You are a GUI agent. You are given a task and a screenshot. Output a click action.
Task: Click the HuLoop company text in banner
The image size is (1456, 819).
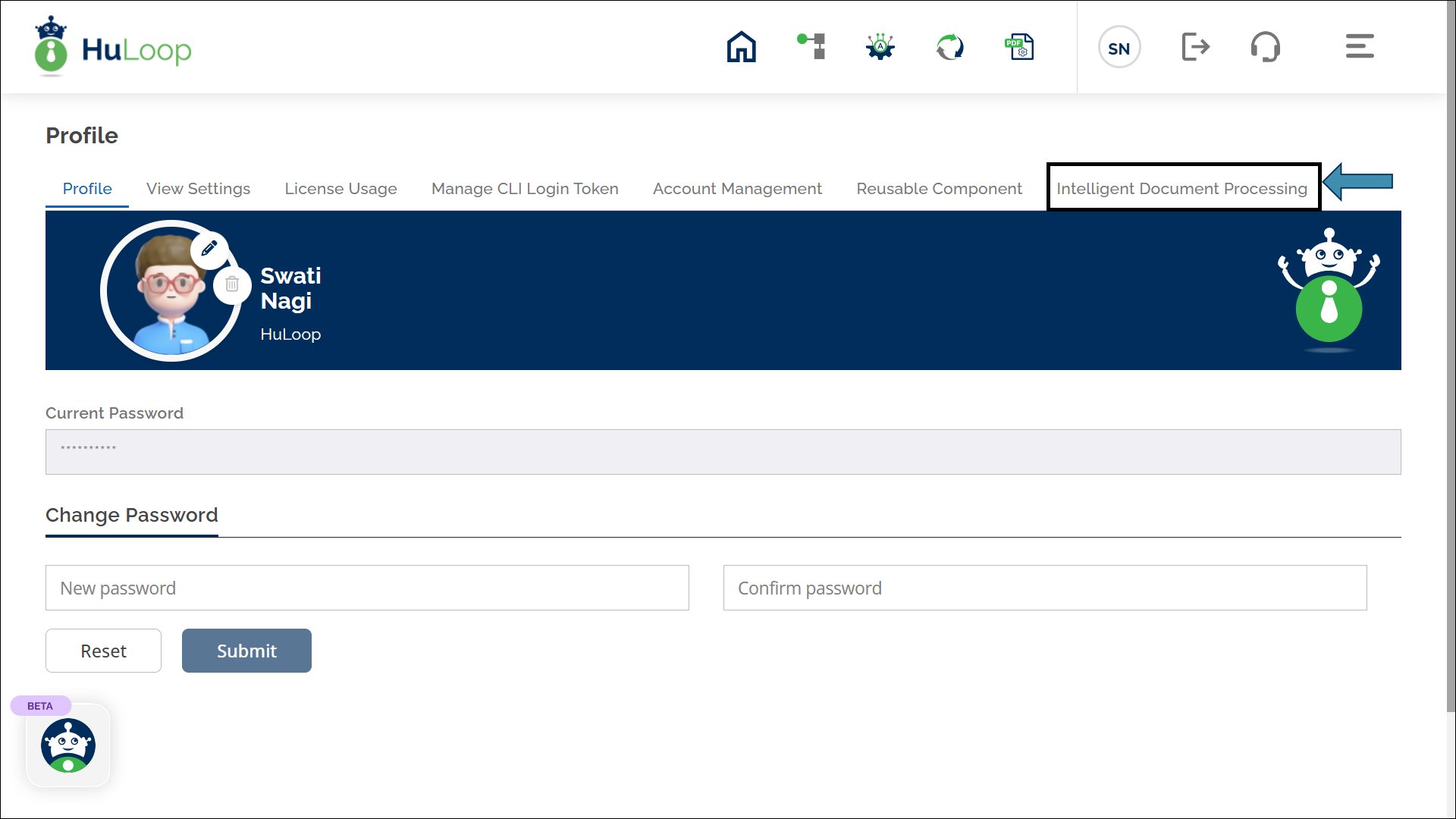(x=290, y=334)
